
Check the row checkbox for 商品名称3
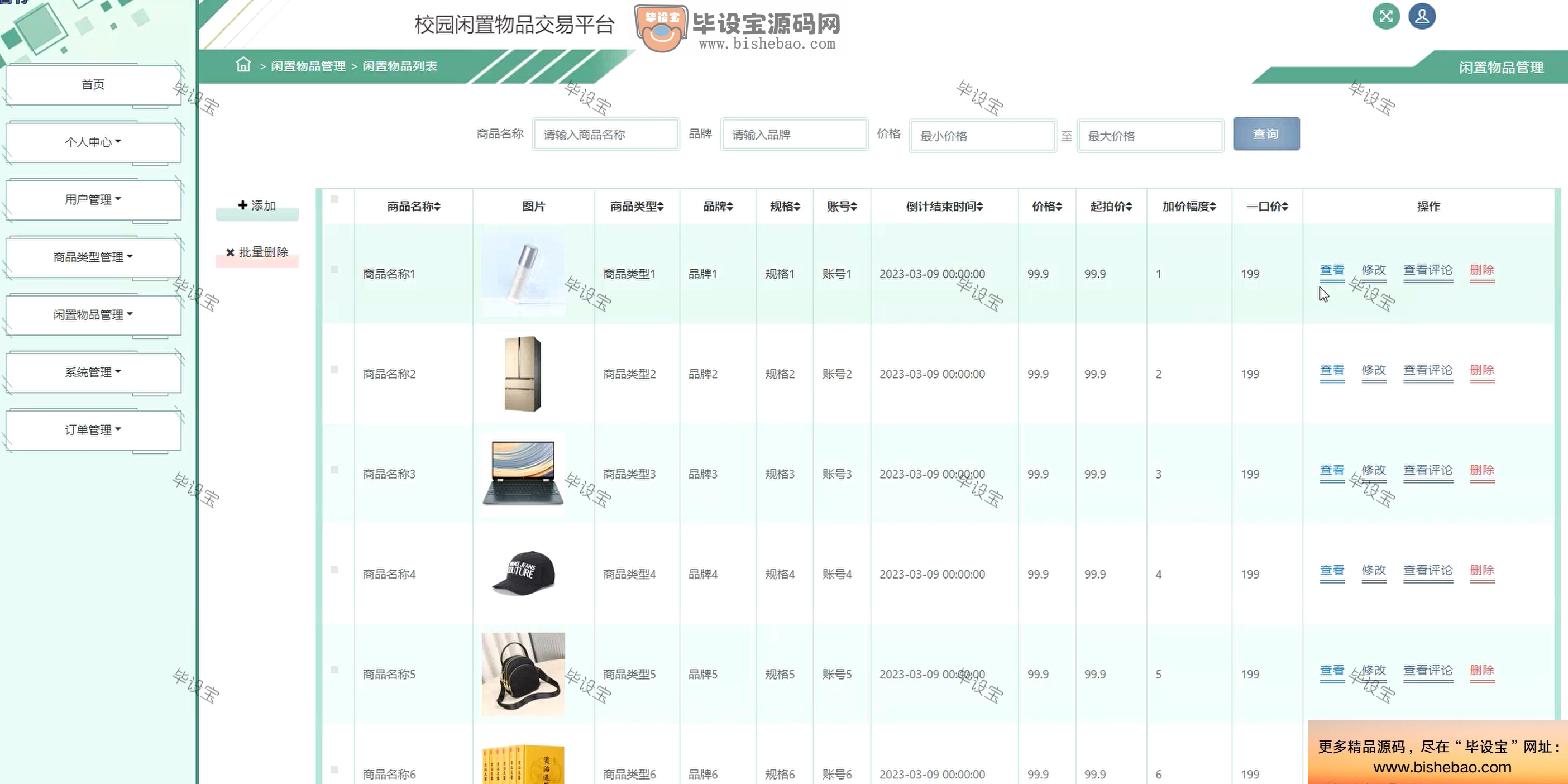click(334, 469)
